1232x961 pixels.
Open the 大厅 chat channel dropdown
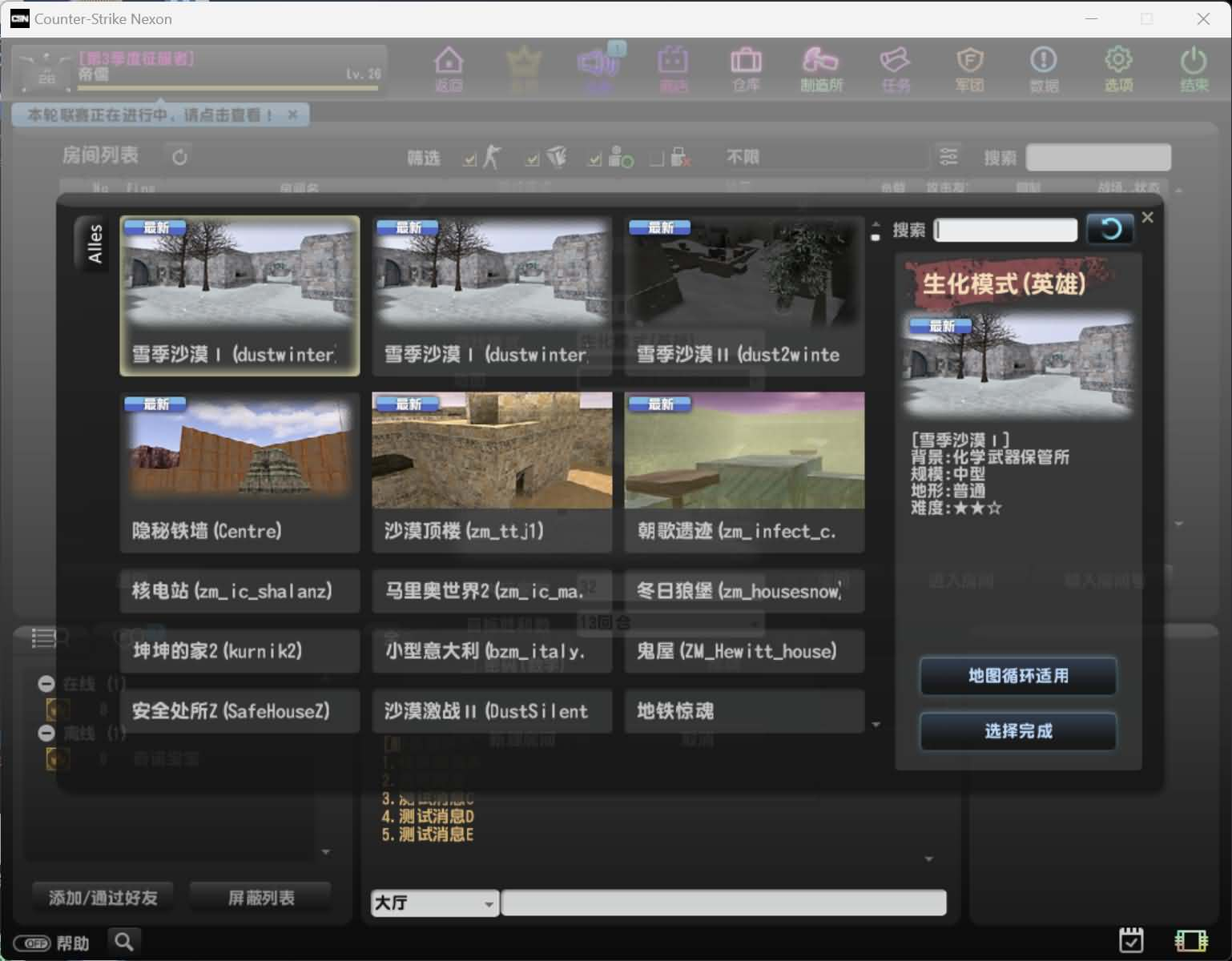[x=433, y=903]
